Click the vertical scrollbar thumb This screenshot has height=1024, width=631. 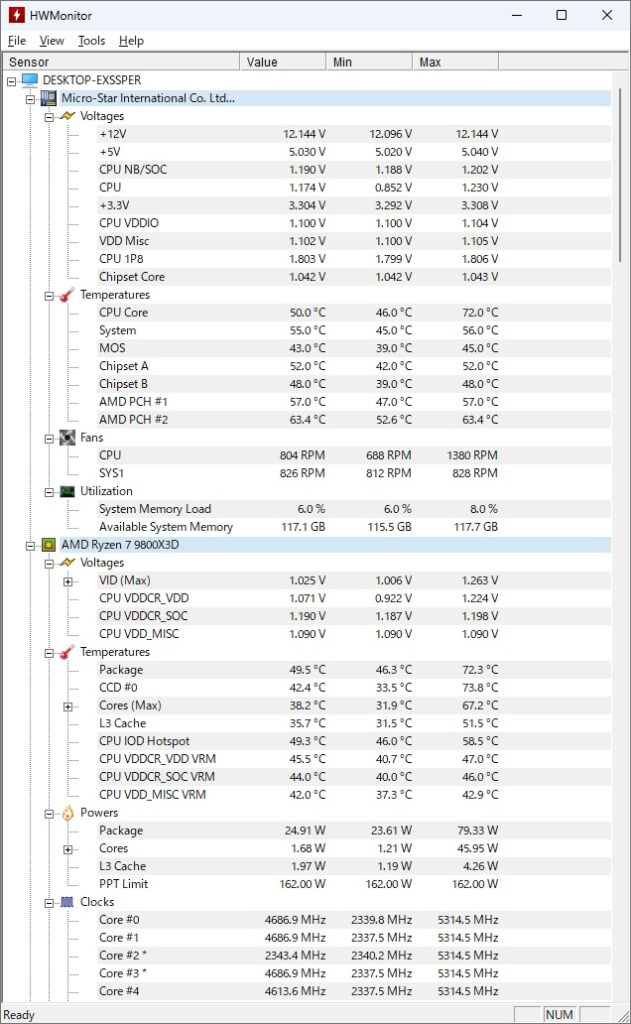tap(620, 175)
